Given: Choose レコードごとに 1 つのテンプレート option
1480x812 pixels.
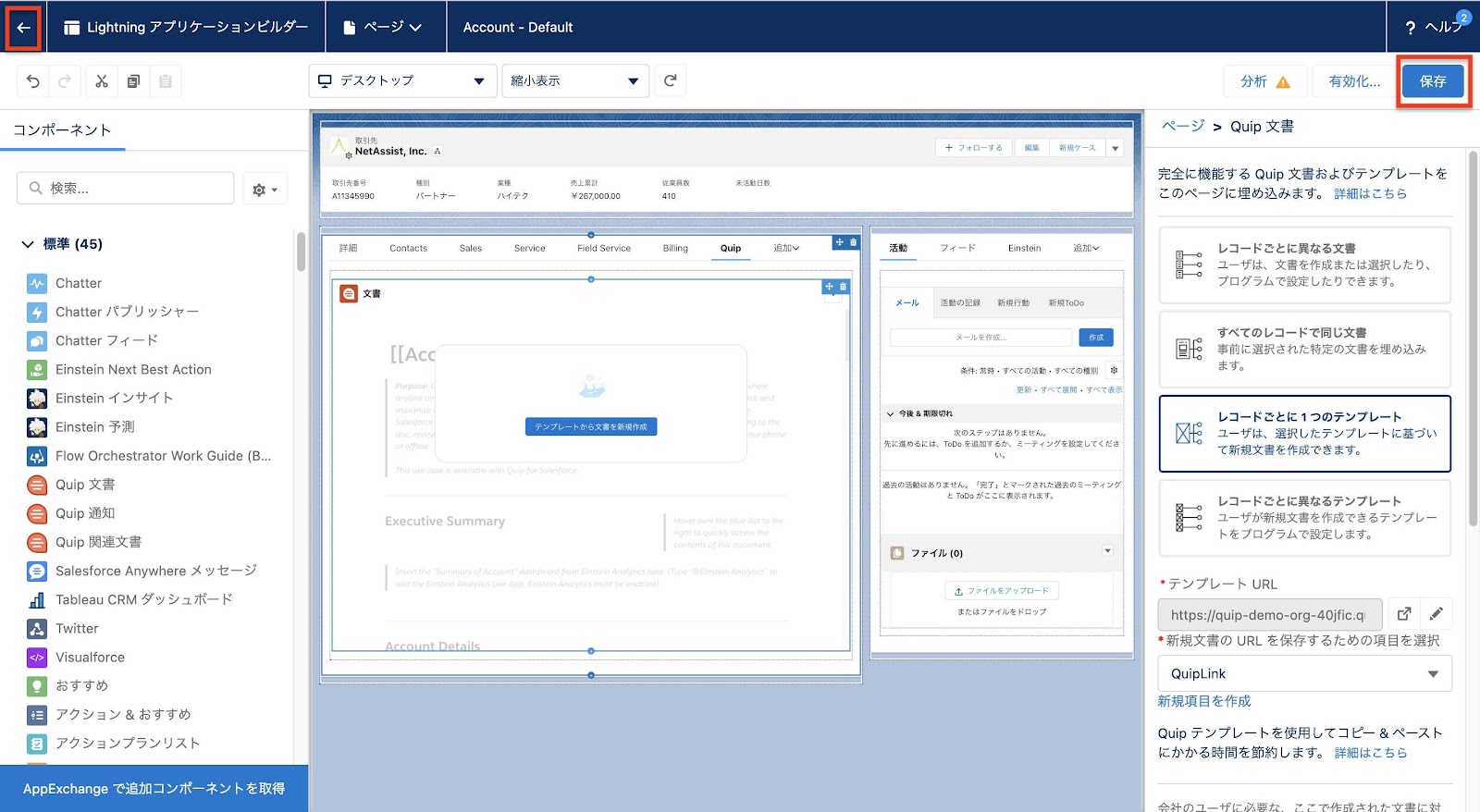Looking at the screenshot, I should tap(1304, 433).
